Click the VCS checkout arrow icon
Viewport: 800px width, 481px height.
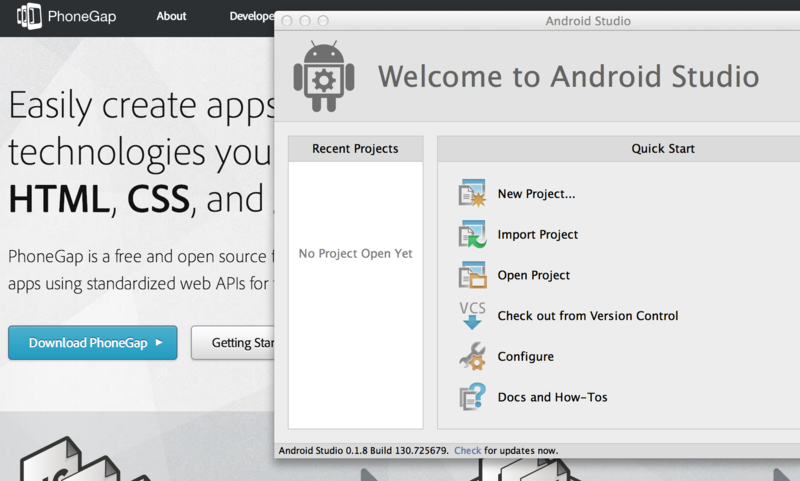coord(472,315)
